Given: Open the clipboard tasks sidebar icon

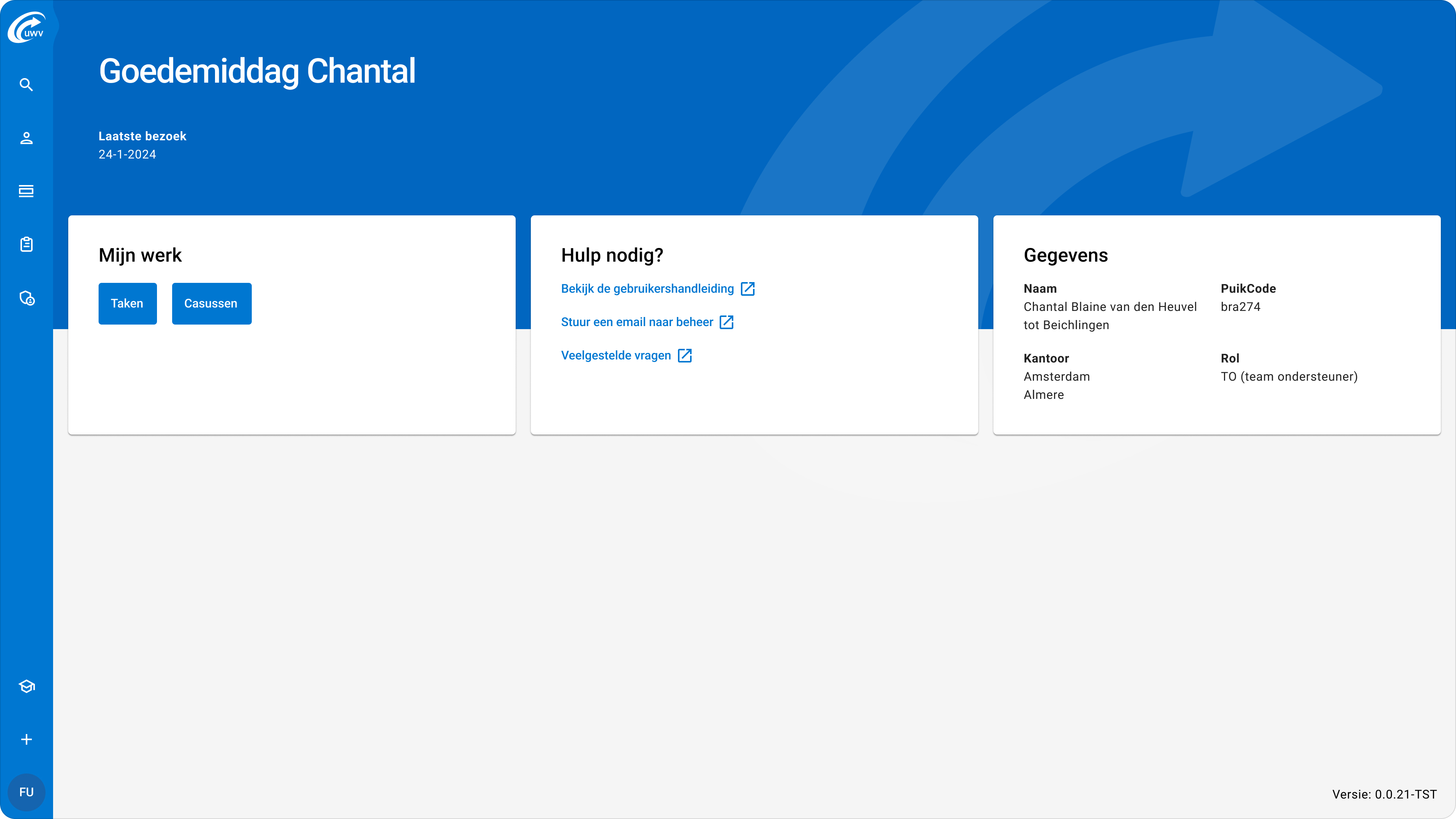Looking at the screenshot, I should pos(26,244).
